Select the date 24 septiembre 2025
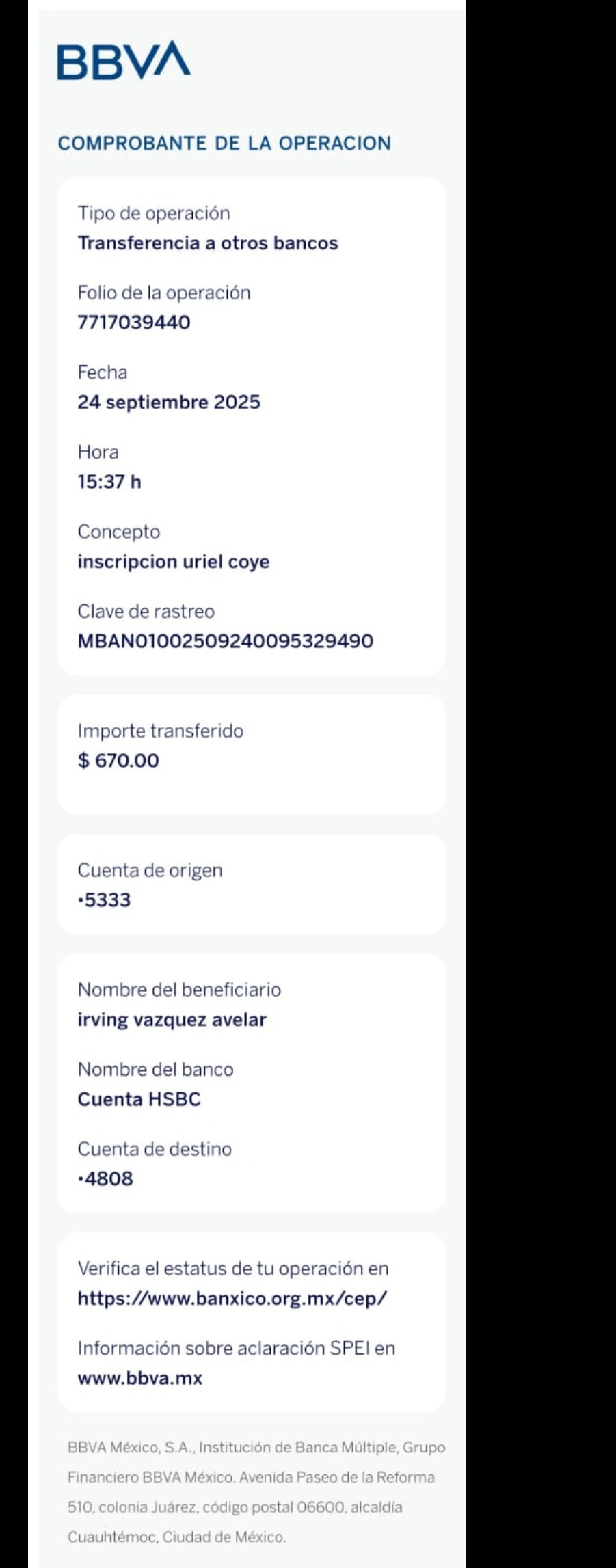This screenshot has height=1568, width=616. (169, 402)
